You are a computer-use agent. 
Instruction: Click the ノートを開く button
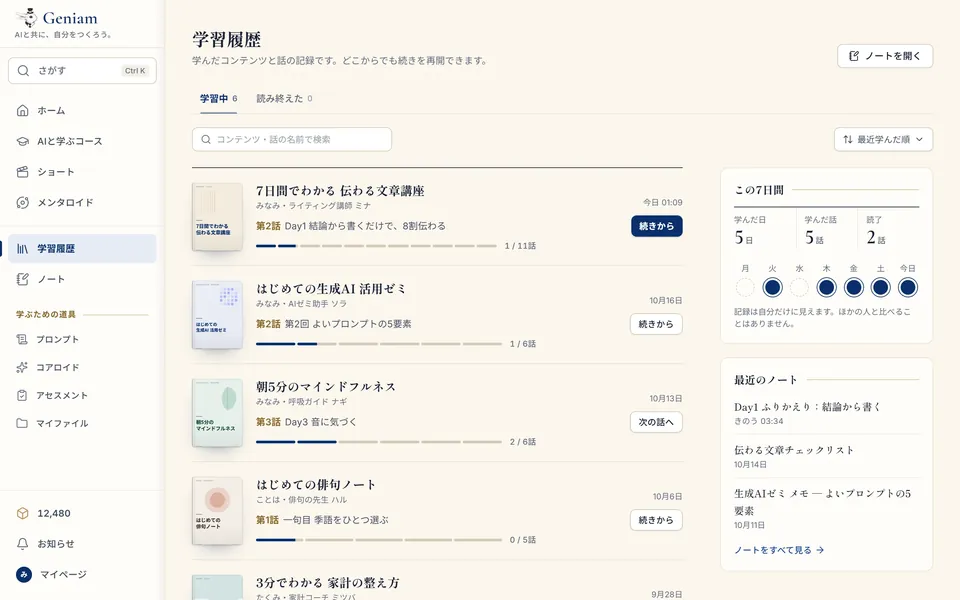(885, 56)
